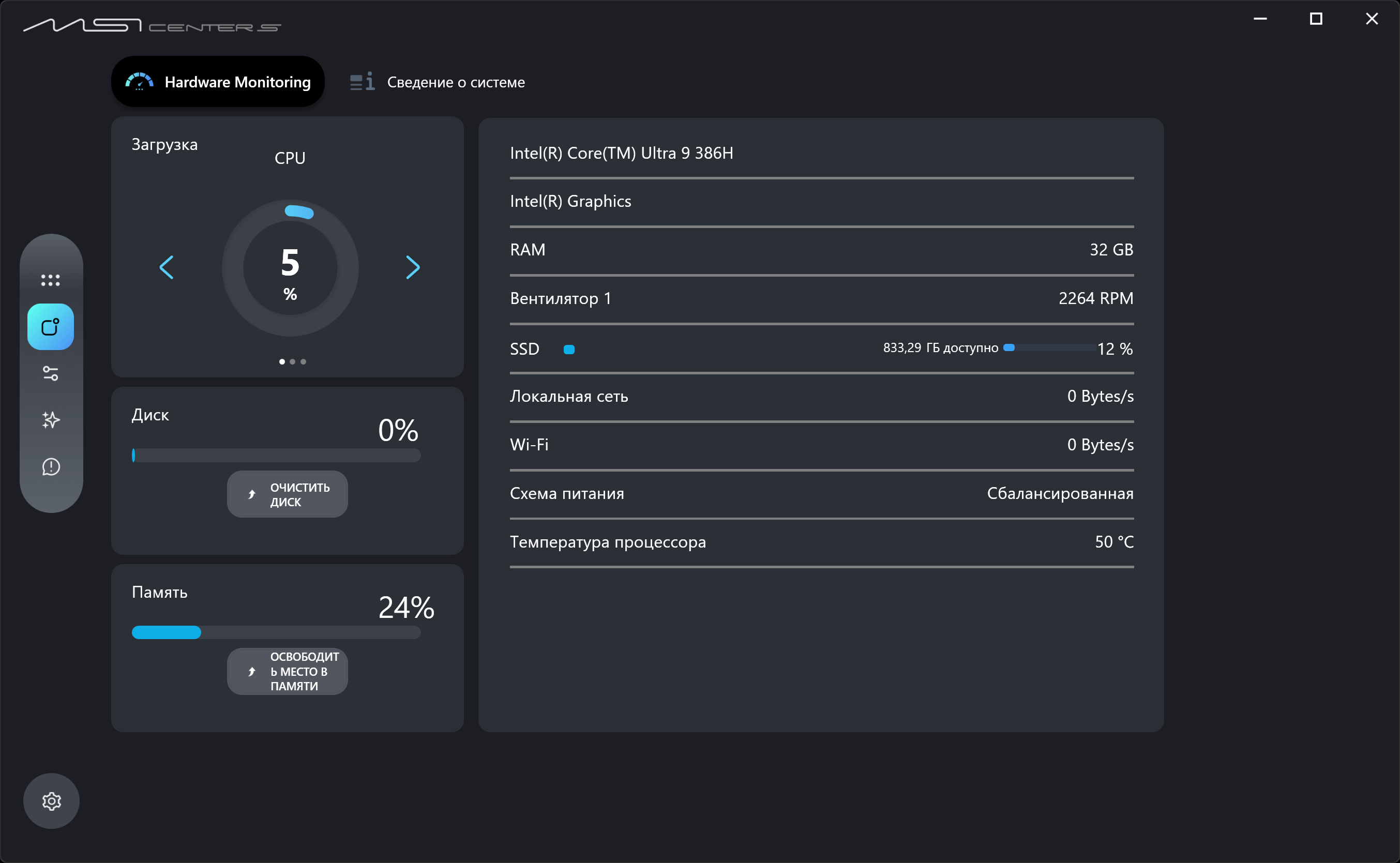Open the exclamation support sidebar icon
The width and height of the screenshot is (1400, 863).
(x=51, y=467)
